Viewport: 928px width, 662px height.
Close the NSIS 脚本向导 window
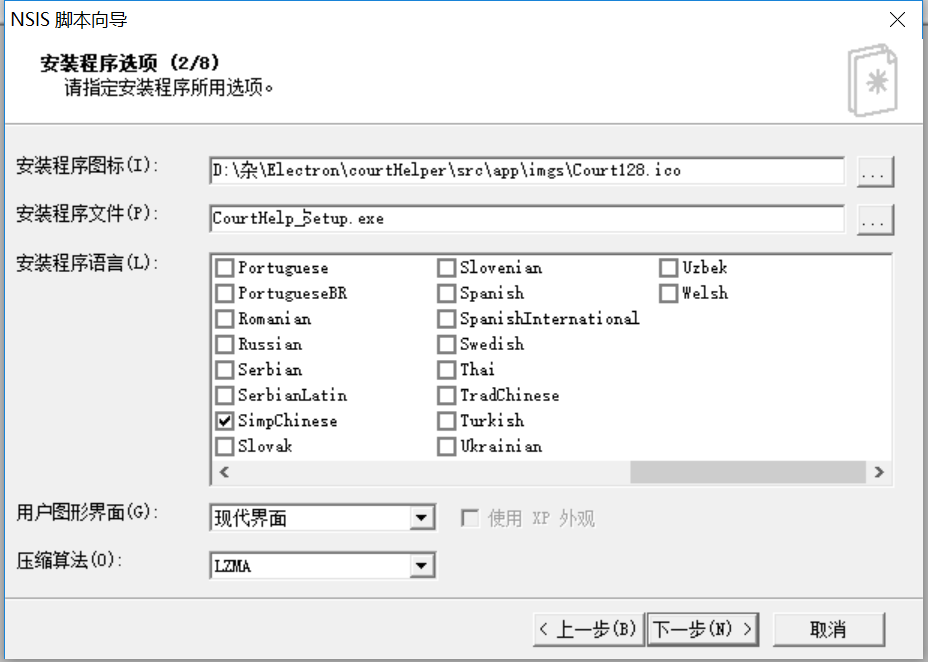pyautogui.click(x=897, y=20)
